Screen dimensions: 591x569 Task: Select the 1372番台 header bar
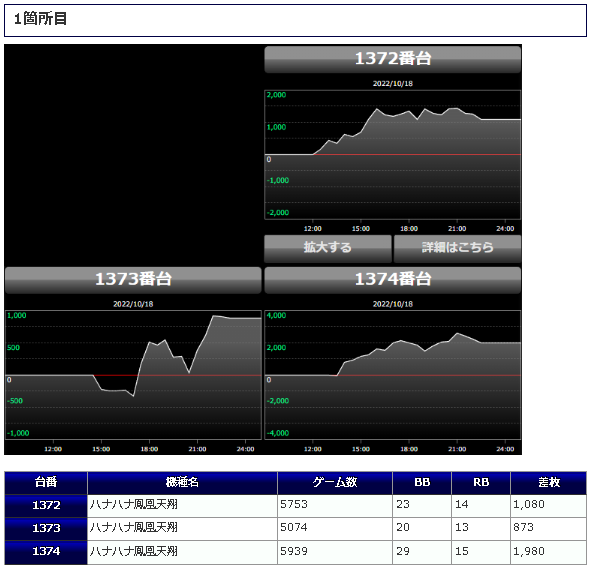[x=392, y=59]
